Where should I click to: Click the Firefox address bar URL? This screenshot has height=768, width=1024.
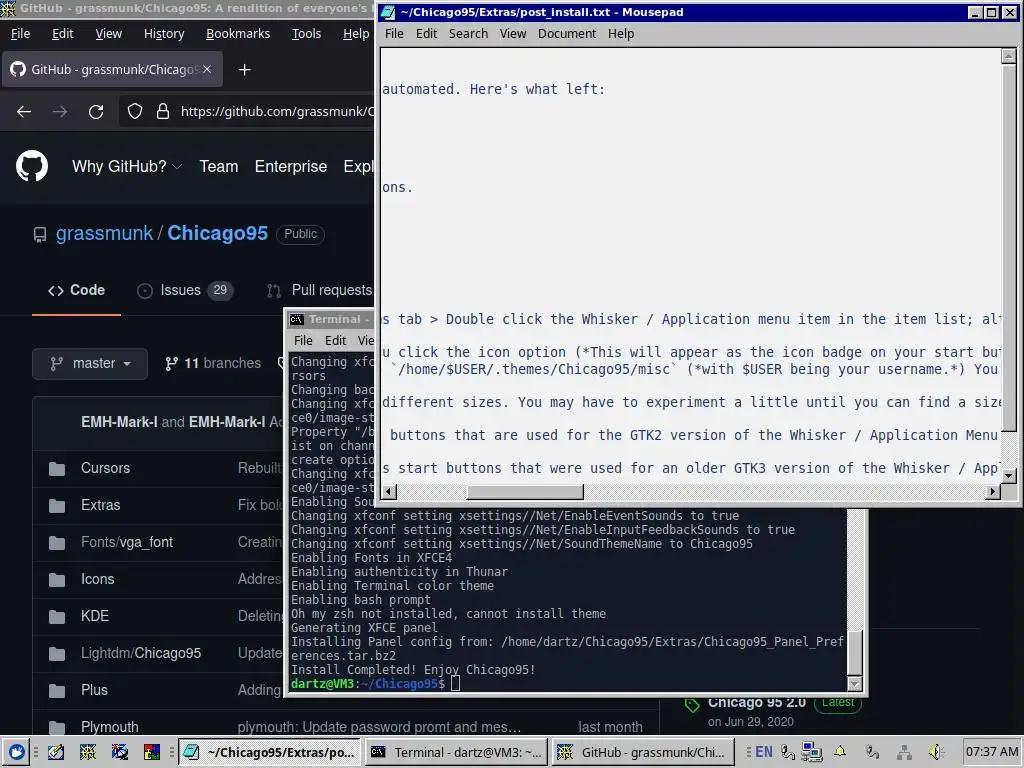coord(277,112)
